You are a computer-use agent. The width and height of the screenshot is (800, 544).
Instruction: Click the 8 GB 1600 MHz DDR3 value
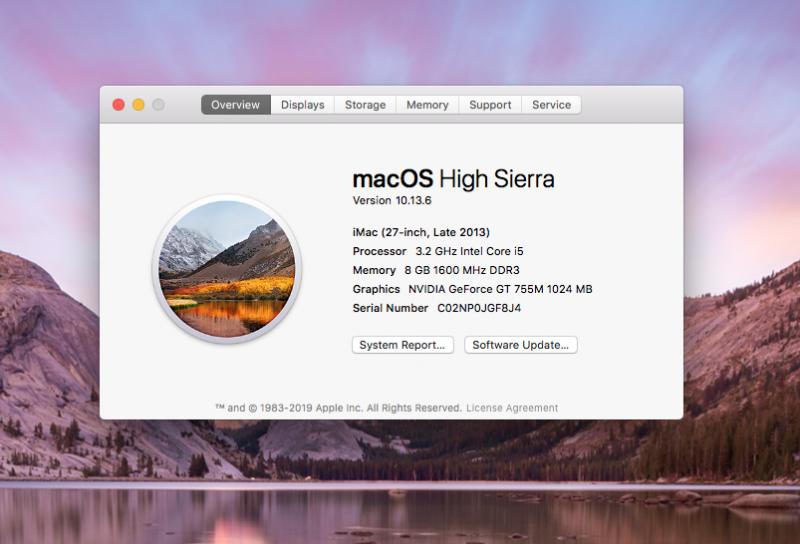click(x=462, y=270)
